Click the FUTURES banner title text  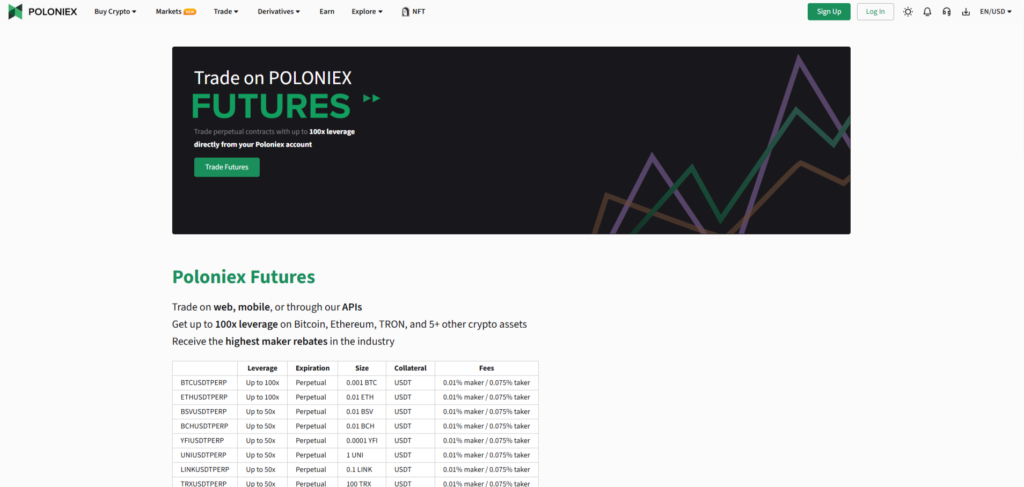(x=271, y=106)
